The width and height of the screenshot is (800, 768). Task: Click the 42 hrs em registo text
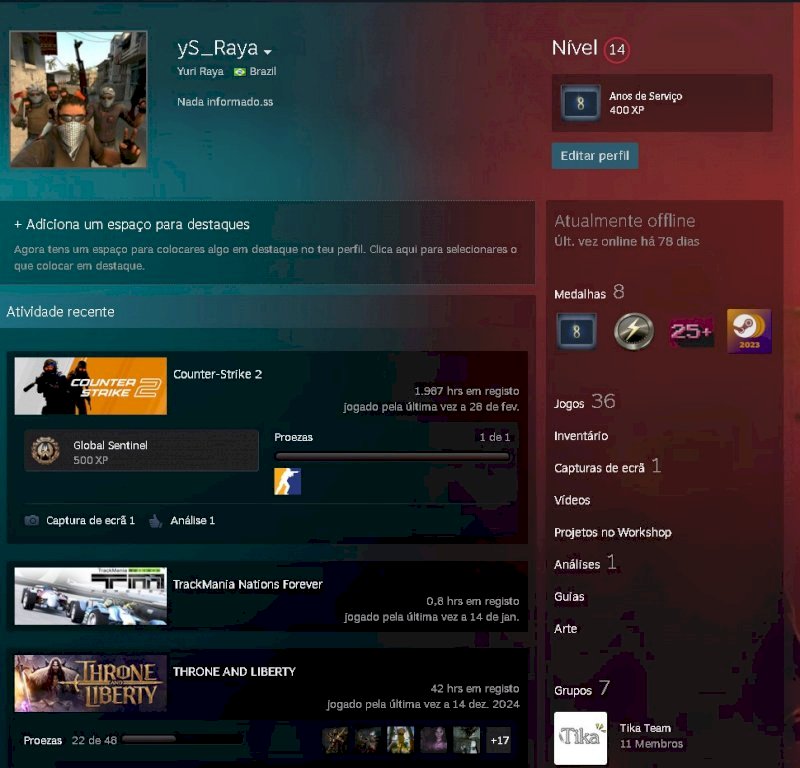click(474, 689)
